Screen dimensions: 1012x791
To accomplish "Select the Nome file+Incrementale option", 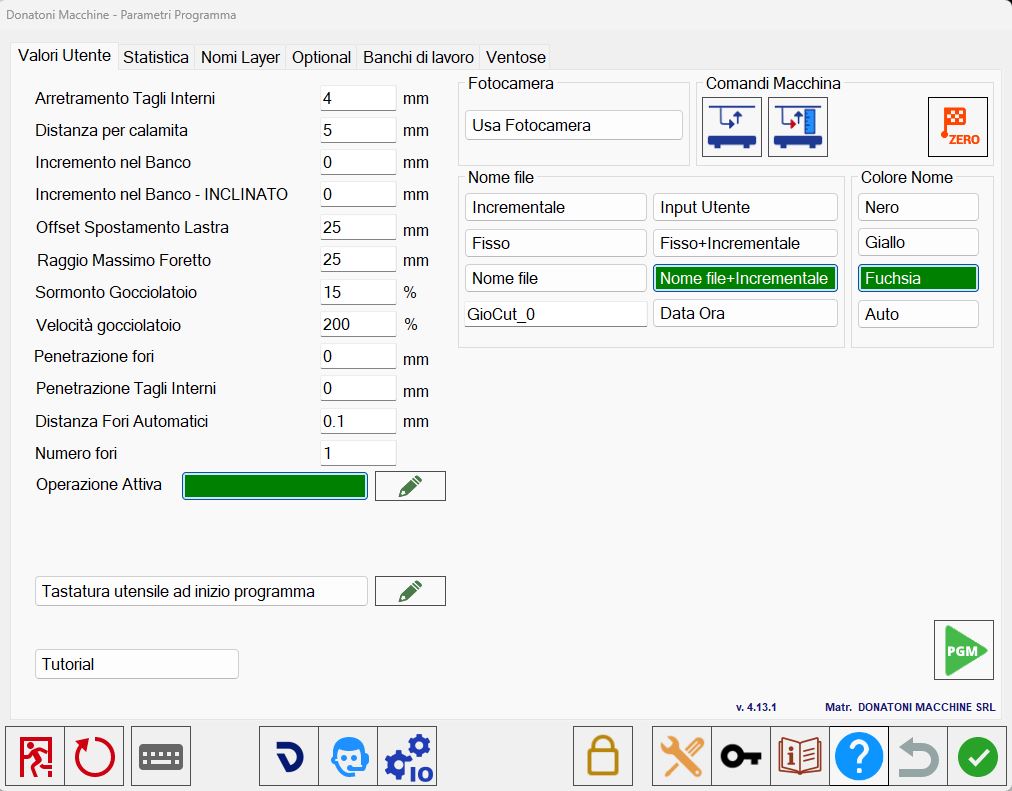I will (x=745, y=278).
